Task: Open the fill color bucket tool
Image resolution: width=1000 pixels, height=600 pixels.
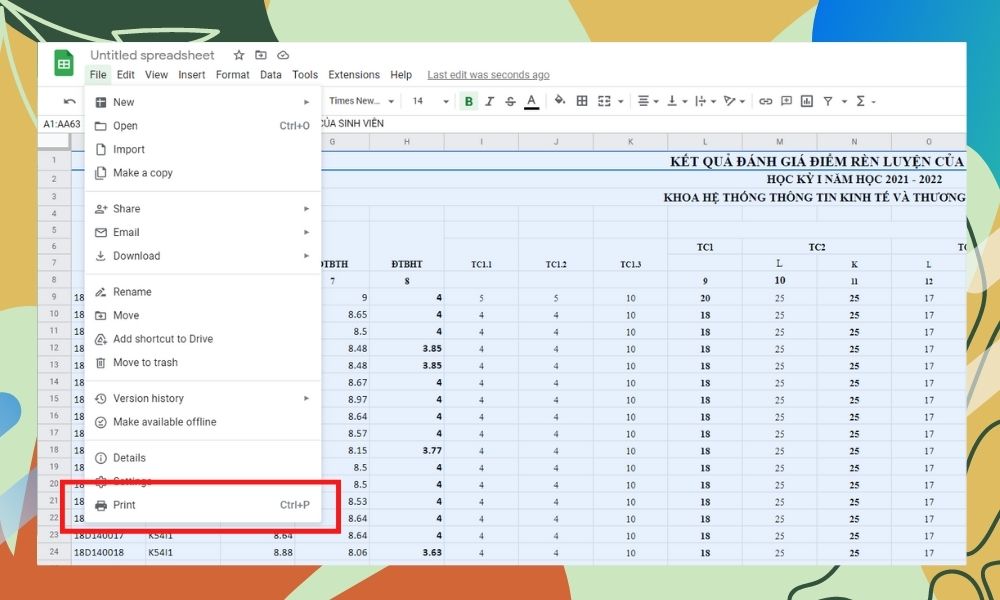Action: click(560, 101)
